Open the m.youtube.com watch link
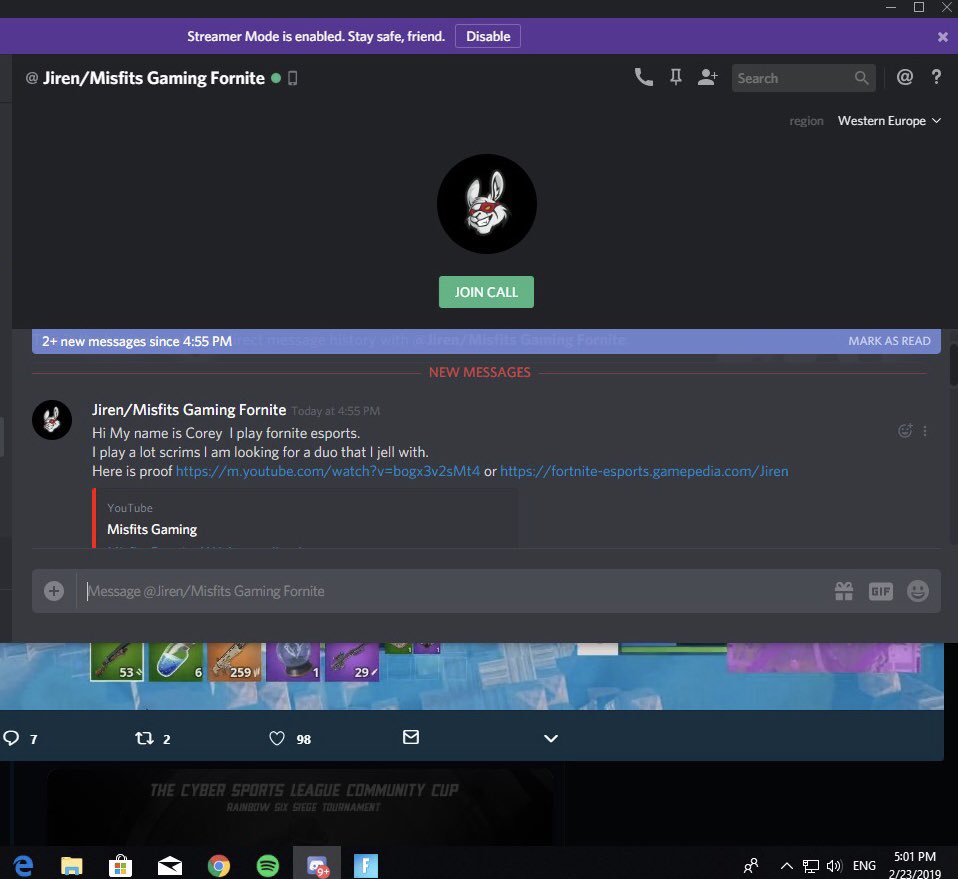Screen dimensions: 958x879 coord(328,471)
